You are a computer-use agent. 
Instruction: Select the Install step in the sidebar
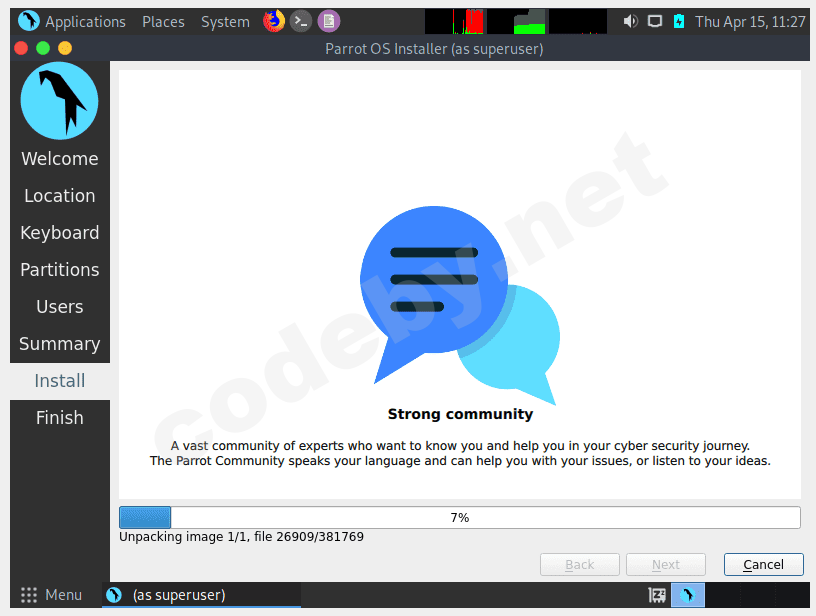pos(60,381)
